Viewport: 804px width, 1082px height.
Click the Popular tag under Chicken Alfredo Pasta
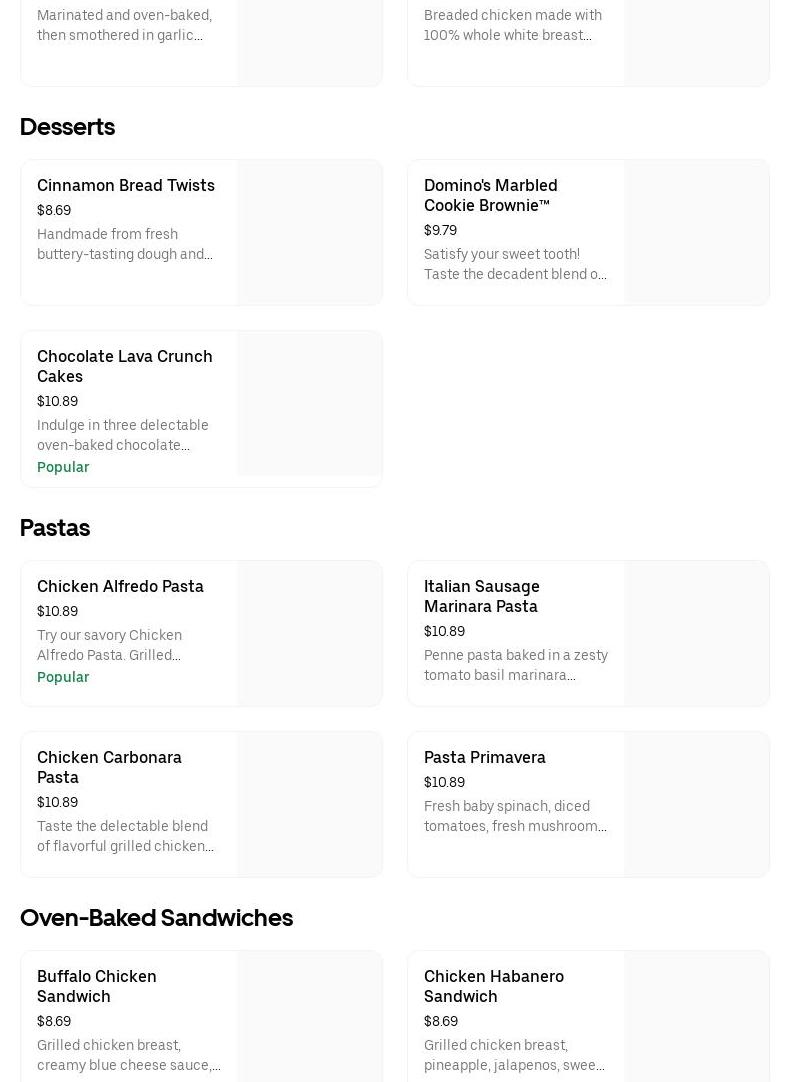63,677
